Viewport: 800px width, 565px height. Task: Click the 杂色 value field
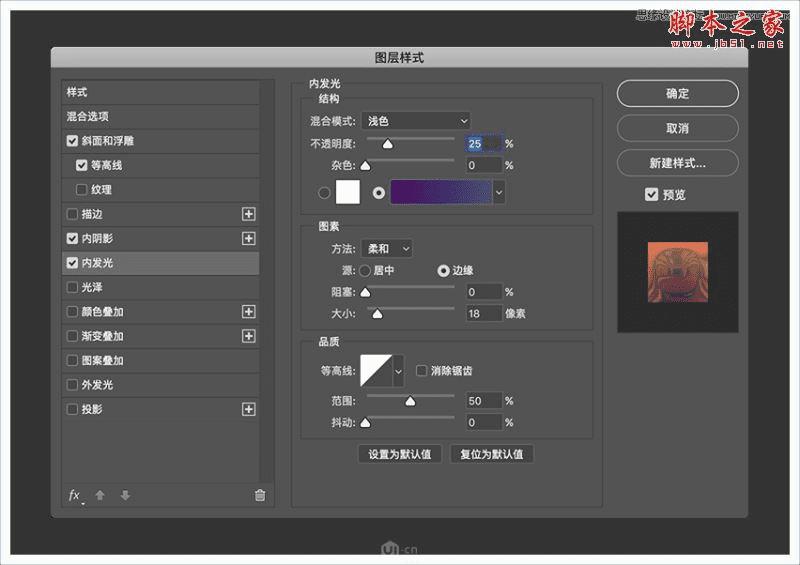[484, 165]
